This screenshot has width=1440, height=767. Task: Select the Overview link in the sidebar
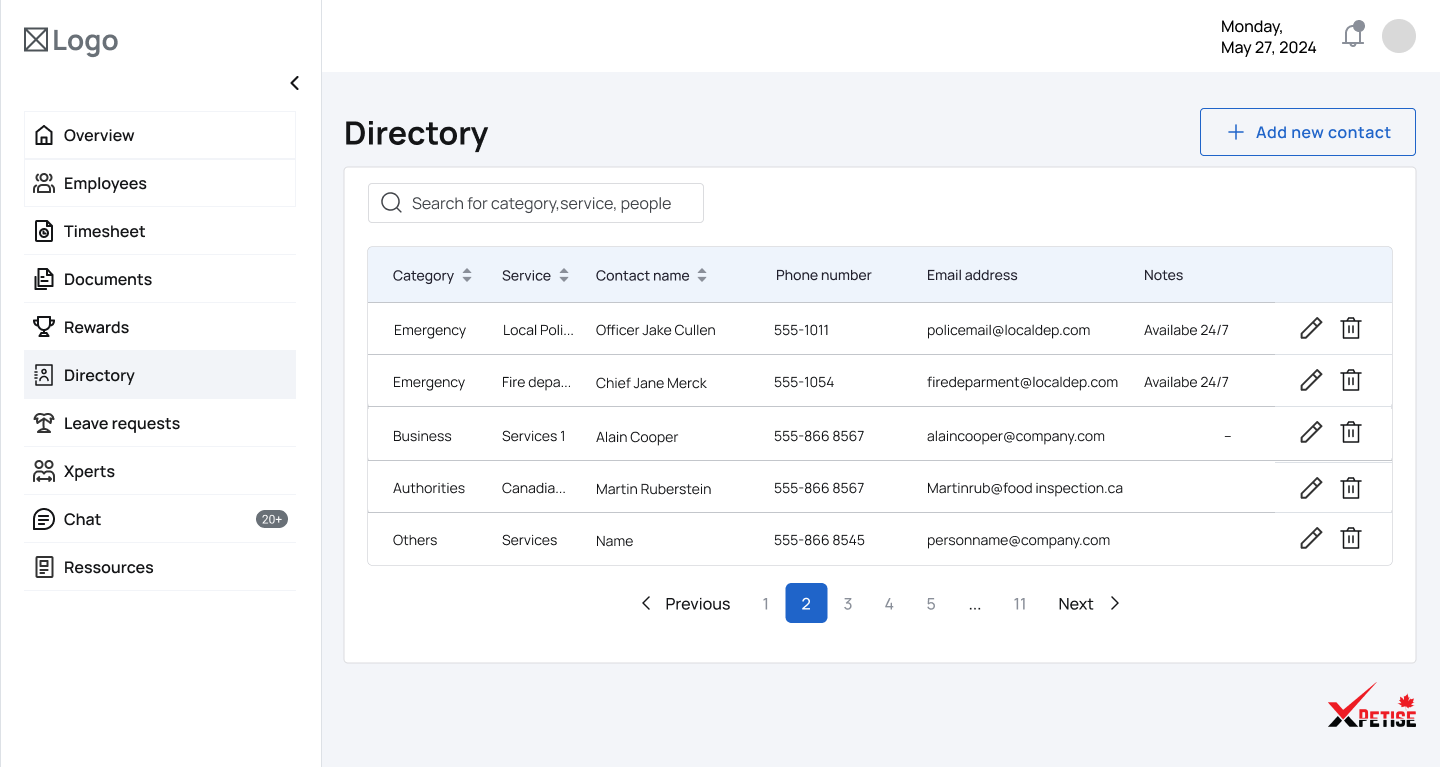point(98,135)
